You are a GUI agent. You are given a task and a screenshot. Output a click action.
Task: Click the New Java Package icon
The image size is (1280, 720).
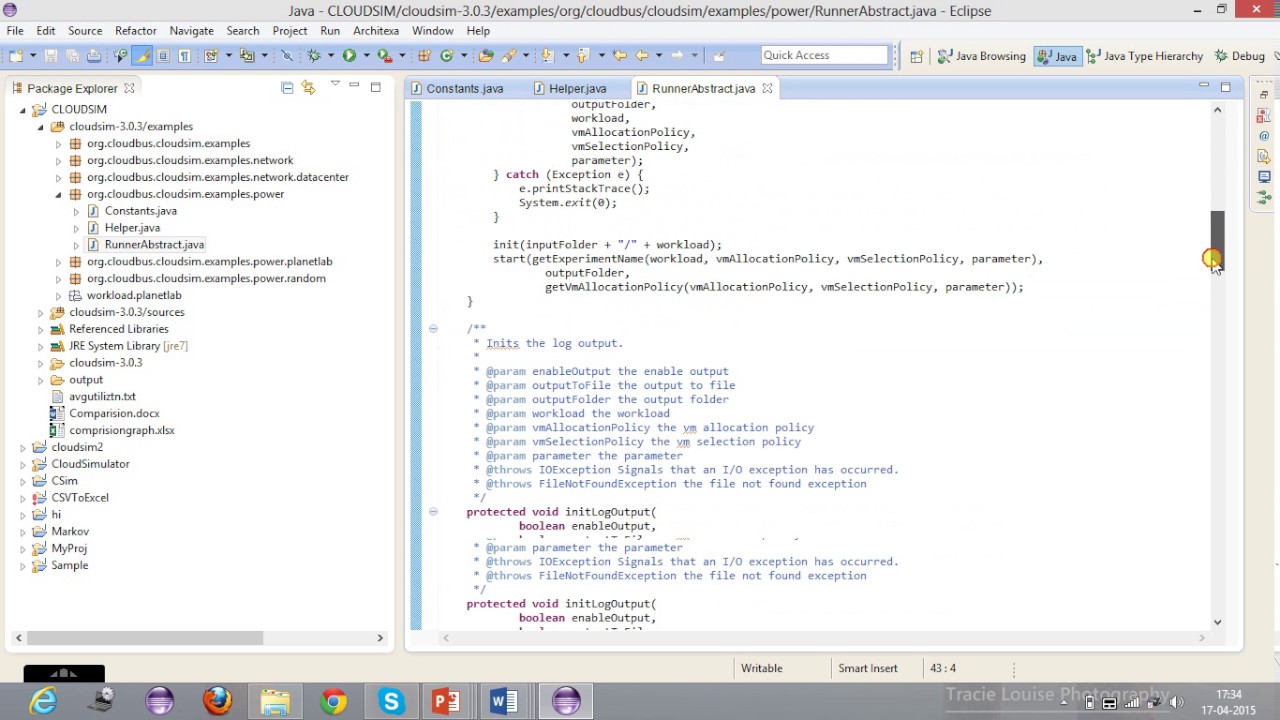[425, 55]
